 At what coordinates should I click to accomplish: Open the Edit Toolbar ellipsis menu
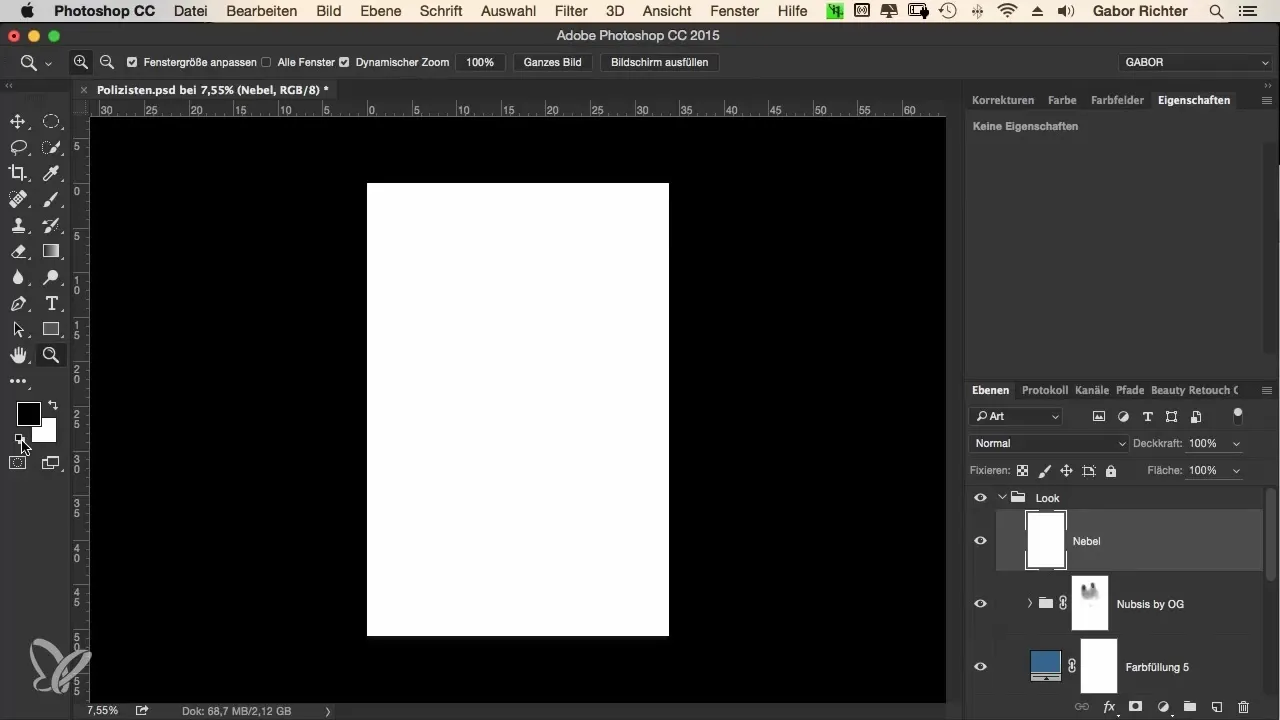coord(18,381)
